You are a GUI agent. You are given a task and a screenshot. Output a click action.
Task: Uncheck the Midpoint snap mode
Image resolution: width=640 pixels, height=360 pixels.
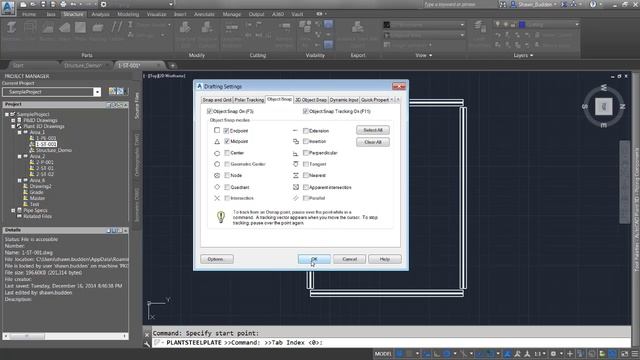[x=227, y=141]
